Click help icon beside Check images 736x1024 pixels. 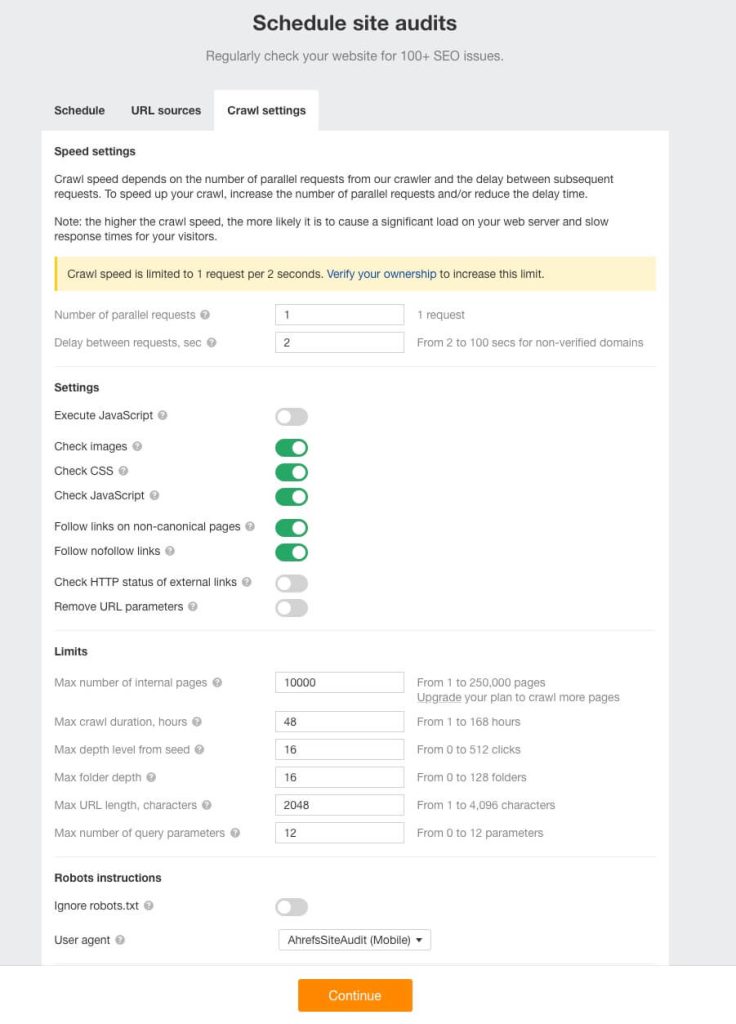pyautogui.click(x=137, y=447)
